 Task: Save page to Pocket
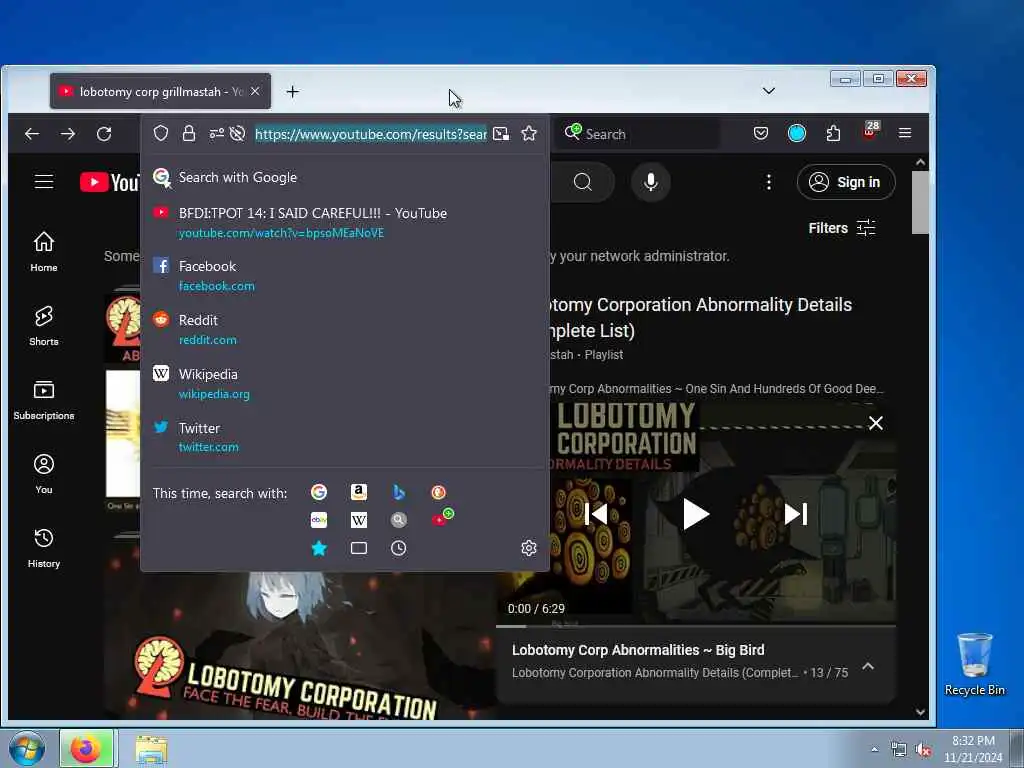761,134
